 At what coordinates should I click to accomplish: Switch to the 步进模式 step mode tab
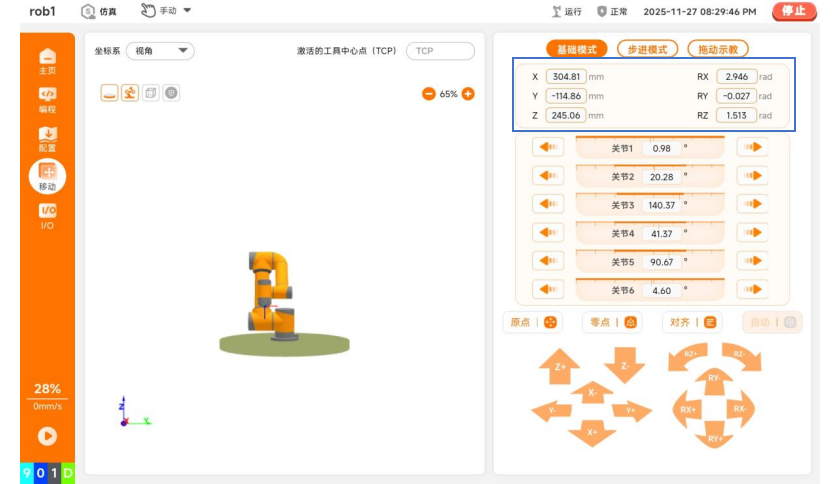coord(647,49)
